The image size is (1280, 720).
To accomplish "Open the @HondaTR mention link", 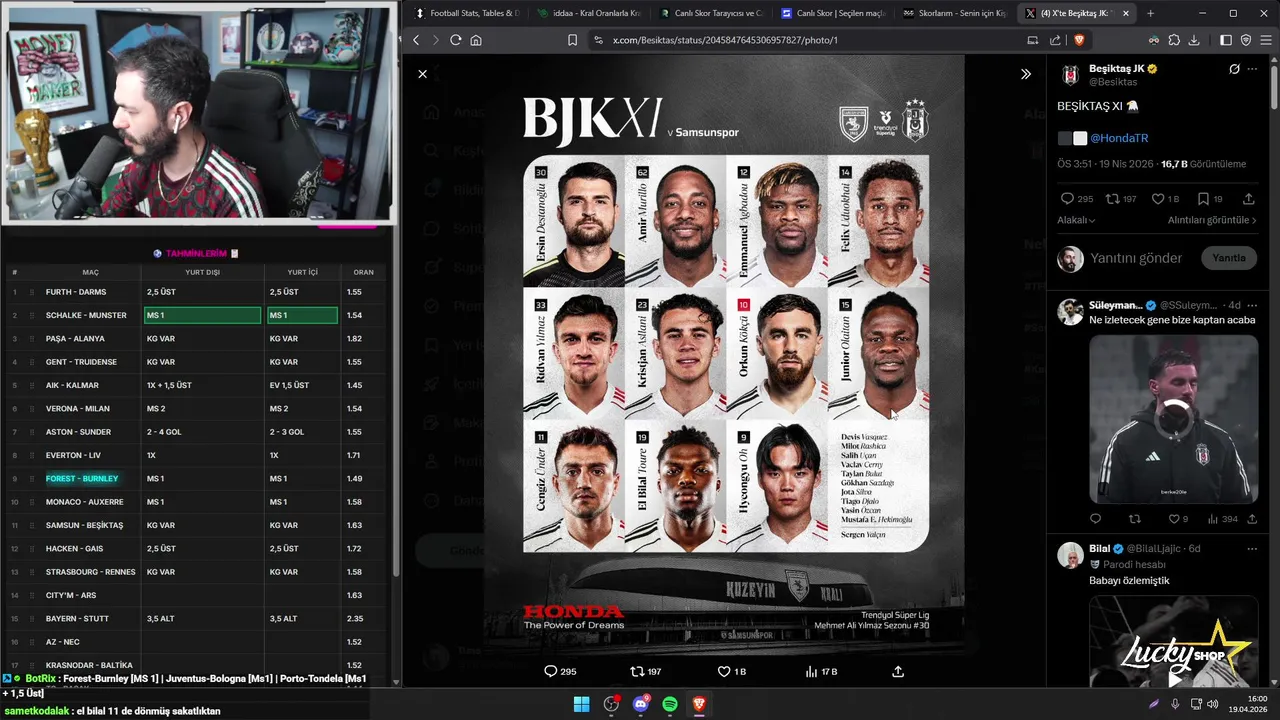I will [x=1119, y=138].
